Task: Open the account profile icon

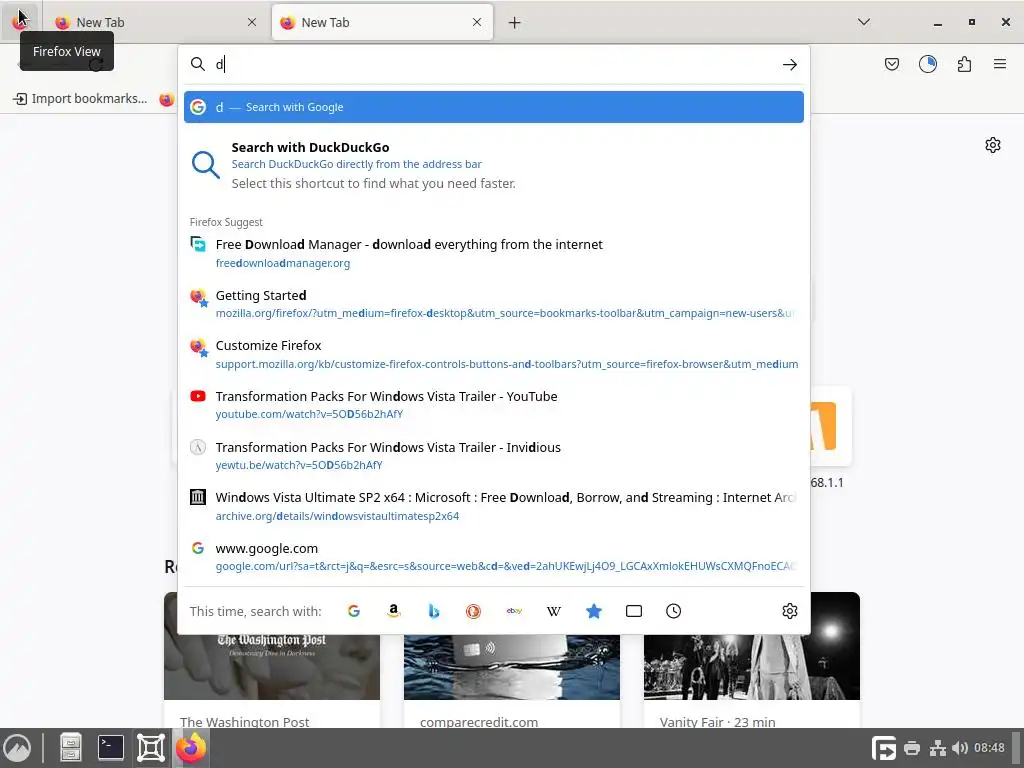Action: (x=927, y=64)
